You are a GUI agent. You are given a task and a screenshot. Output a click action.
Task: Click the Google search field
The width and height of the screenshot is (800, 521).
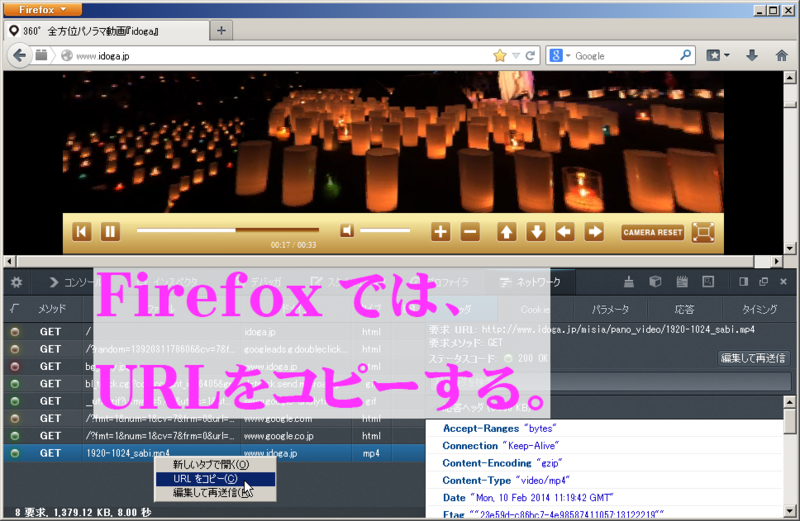click(x=626, y=56)
